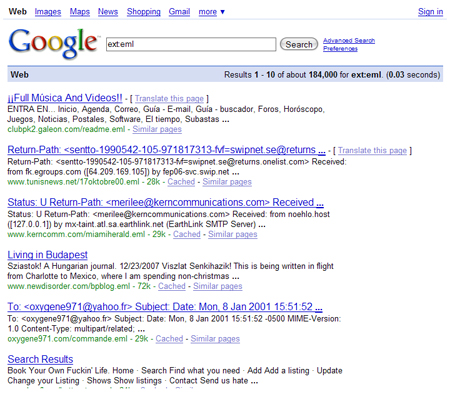Focus the search box containing ext:eml
Viewport: 450px width, 394px height.
pos(191,44)
